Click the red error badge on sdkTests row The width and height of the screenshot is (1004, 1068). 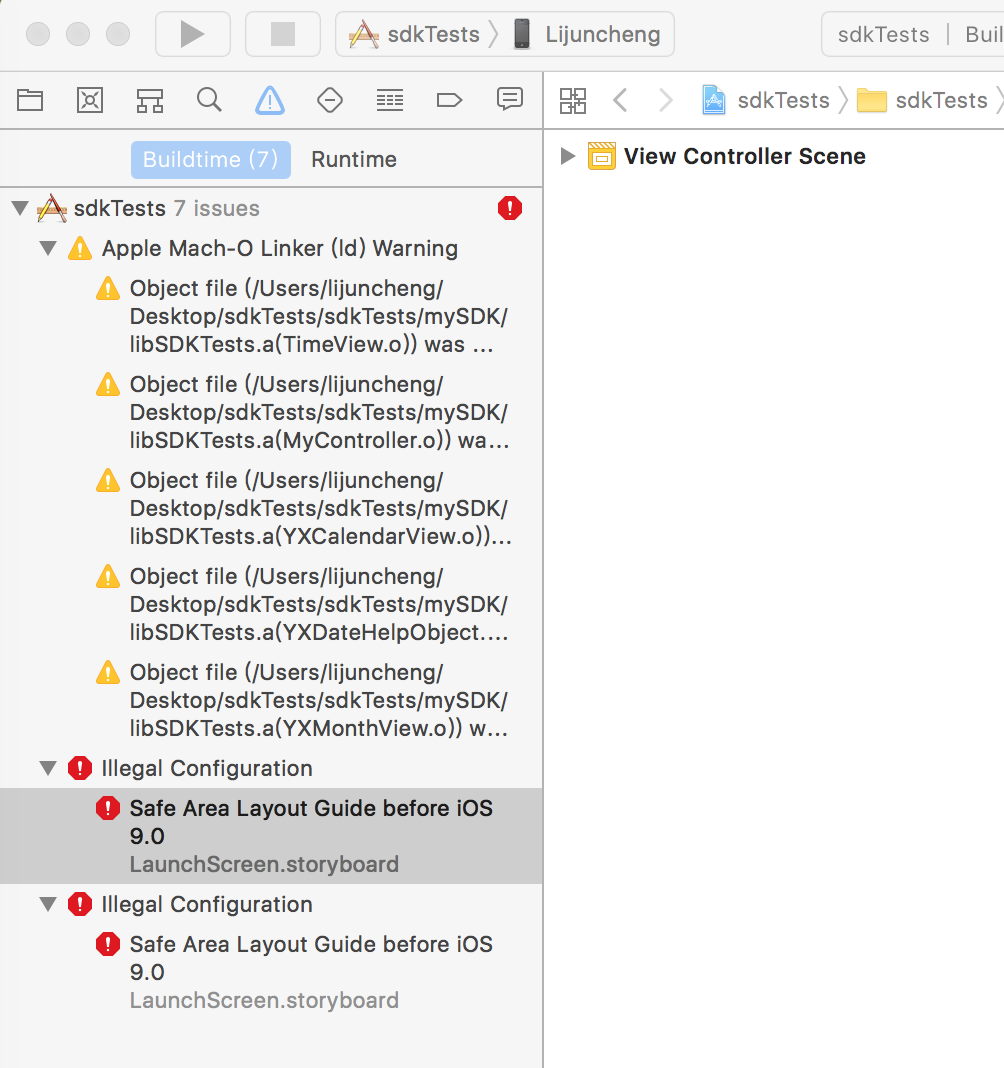[509, 208]
